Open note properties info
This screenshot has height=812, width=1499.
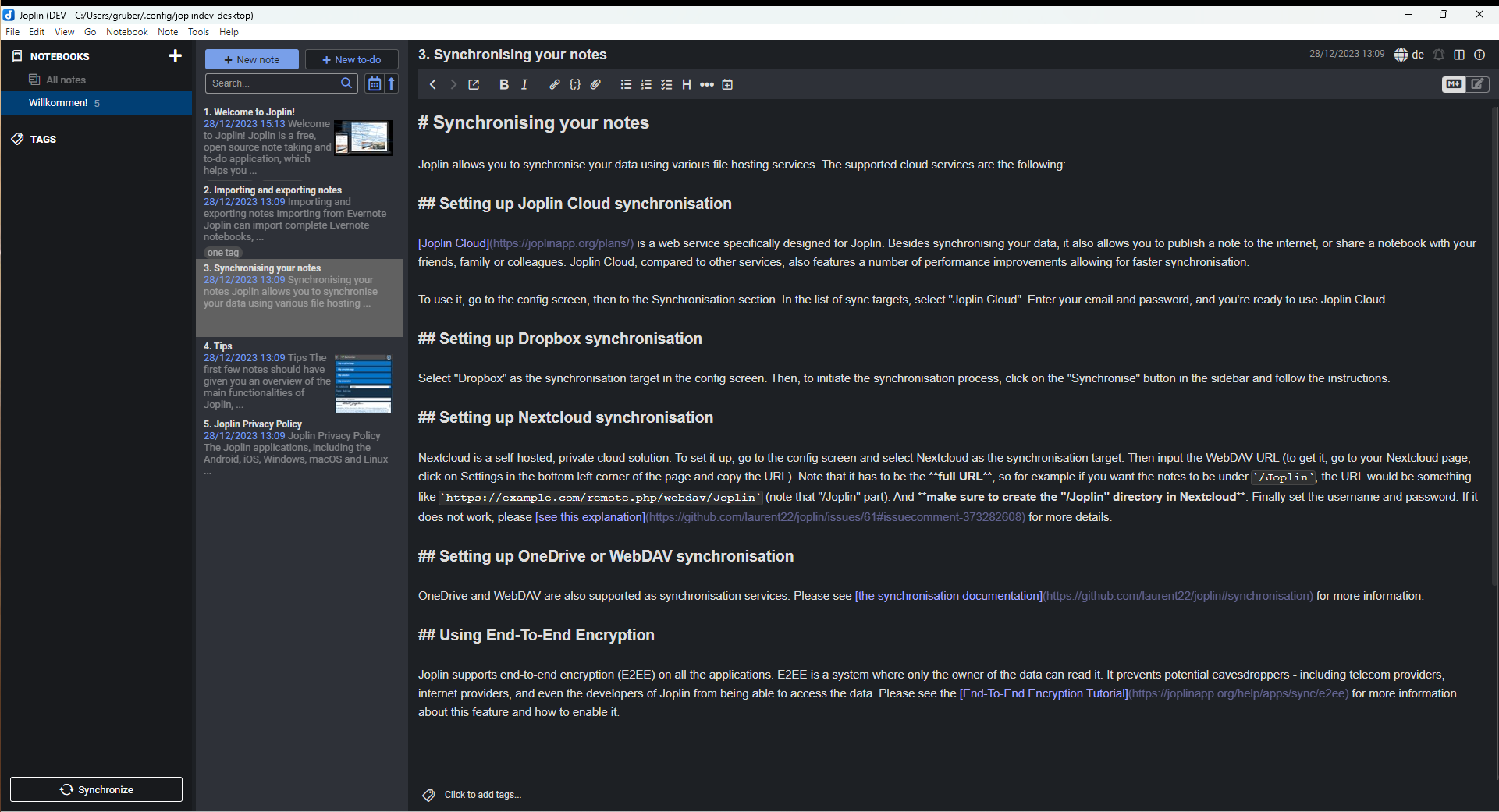pos(1479,55)
